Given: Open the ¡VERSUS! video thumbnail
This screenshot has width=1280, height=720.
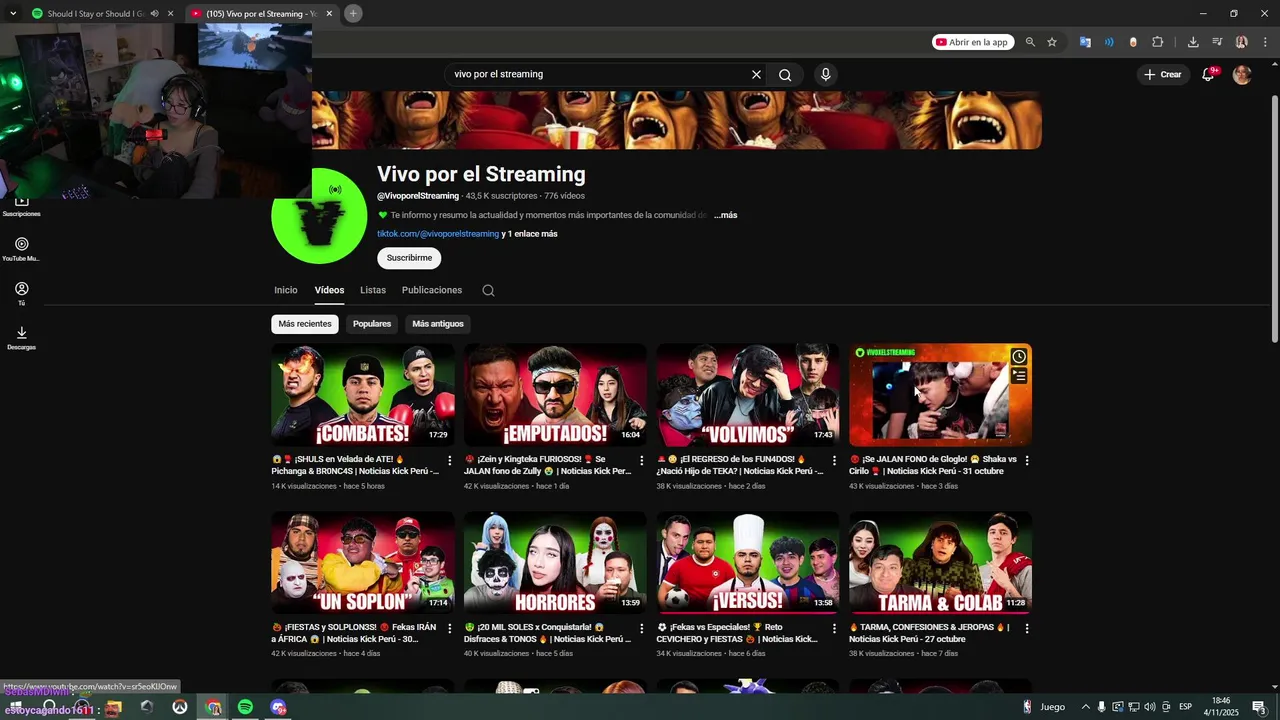Looking at the screenshot, I should [x=748, y=563].
